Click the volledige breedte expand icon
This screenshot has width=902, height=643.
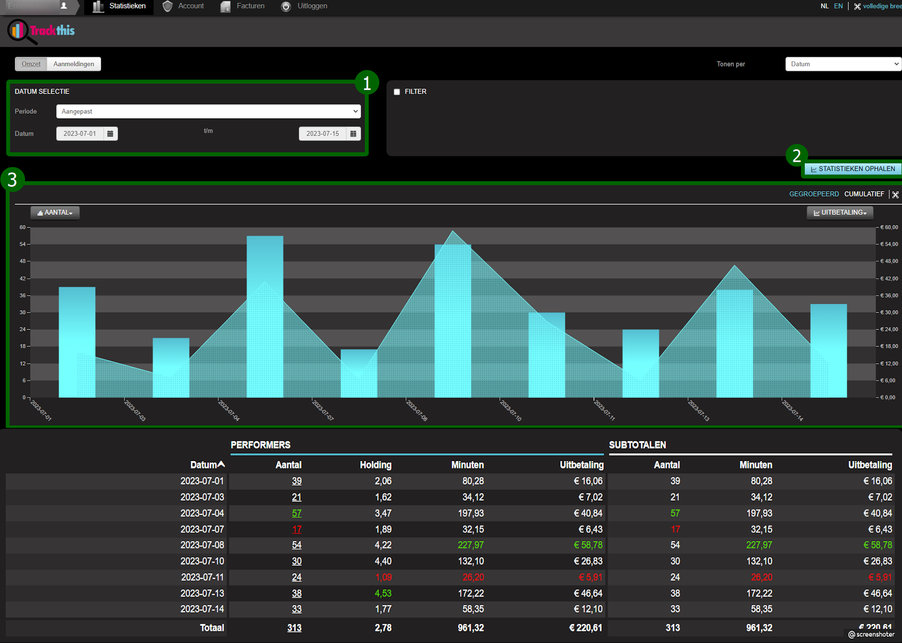tap(857, 6)
